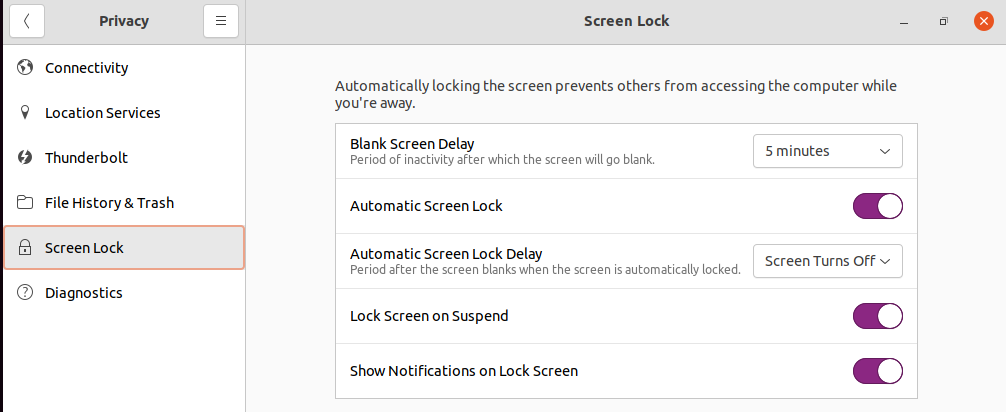
Task: Go to Thunderbolt settings
Action: tap(86, 158)
